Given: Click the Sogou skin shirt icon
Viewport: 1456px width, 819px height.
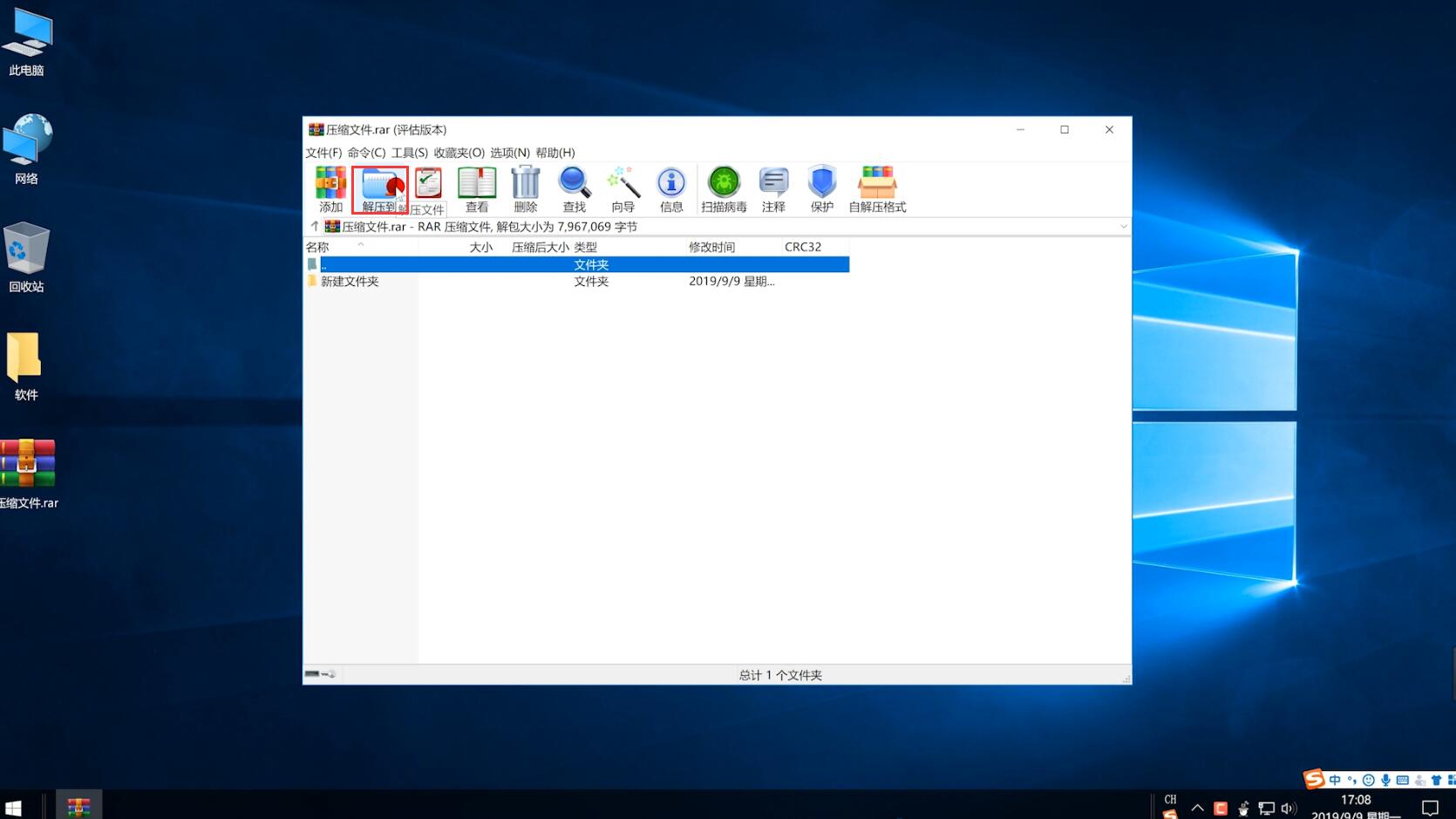Looking at the screenshot, I should coord(1436,781).
